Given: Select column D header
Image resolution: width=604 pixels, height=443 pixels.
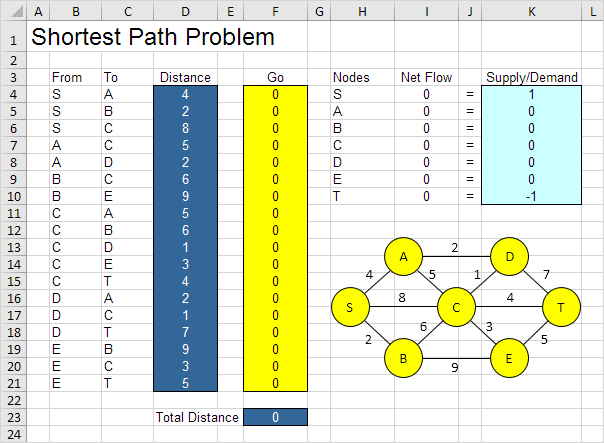Looking at the screenshot, I should (x=185, y=11).
